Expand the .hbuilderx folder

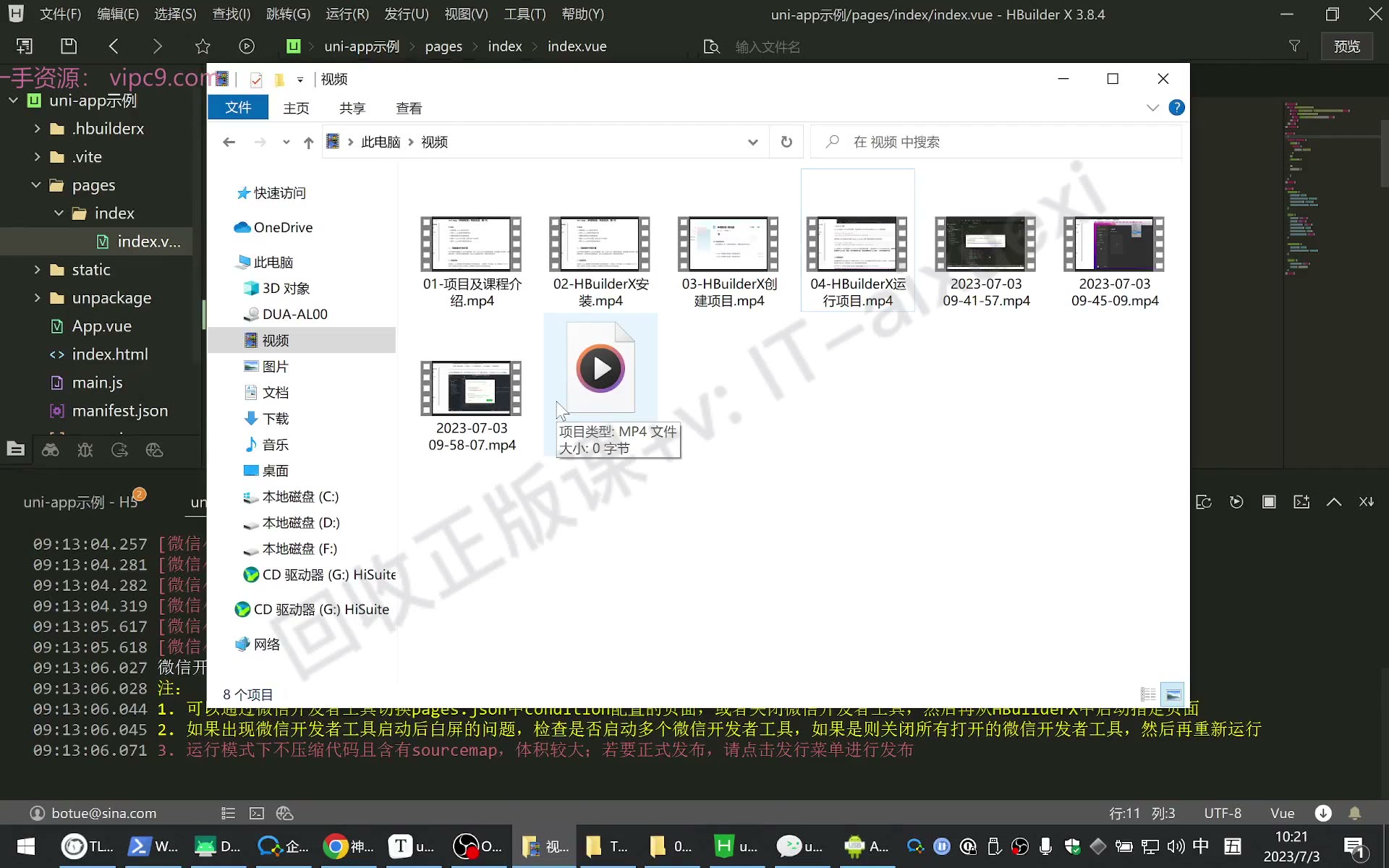pyautogui.click(x=37, y=129)
